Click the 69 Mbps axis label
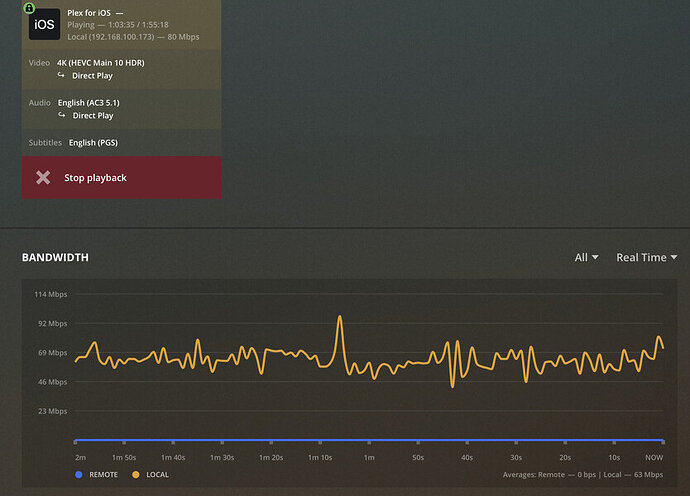The height and width of the screenshot is (496, 690). click(x=53, y=353)
